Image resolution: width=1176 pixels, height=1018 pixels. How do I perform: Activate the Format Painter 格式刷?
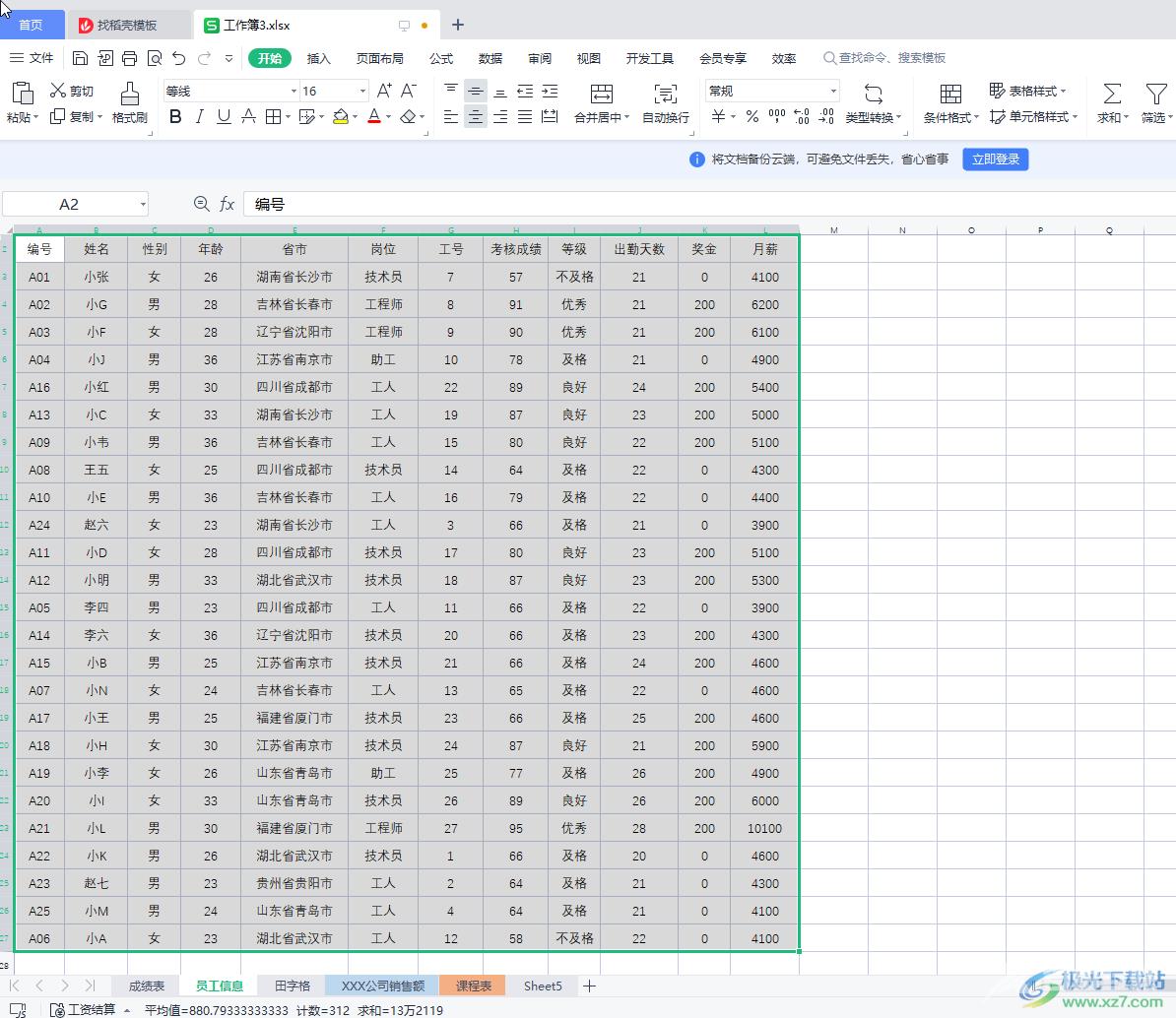coord(130,102)
